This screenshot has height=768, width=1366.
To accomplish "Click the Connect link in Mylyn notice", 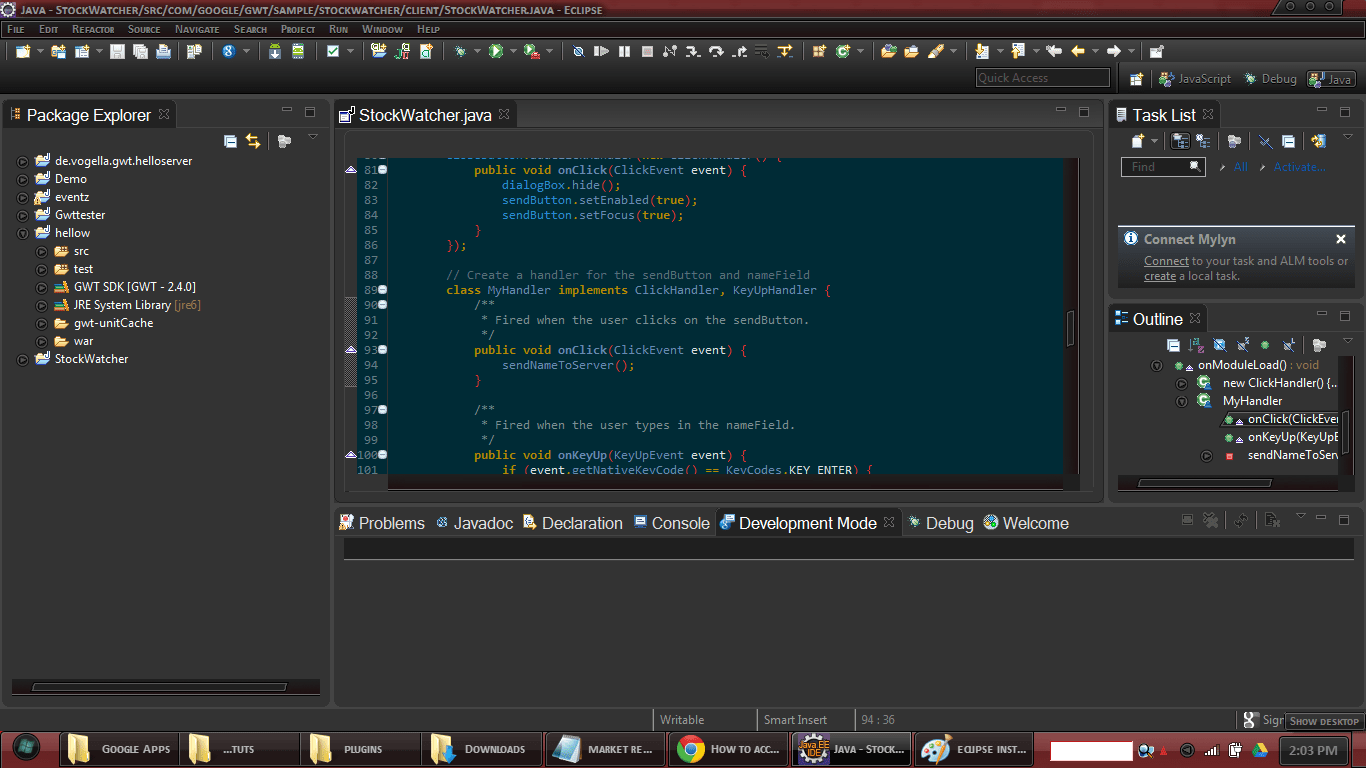I will pos(1166,261).
